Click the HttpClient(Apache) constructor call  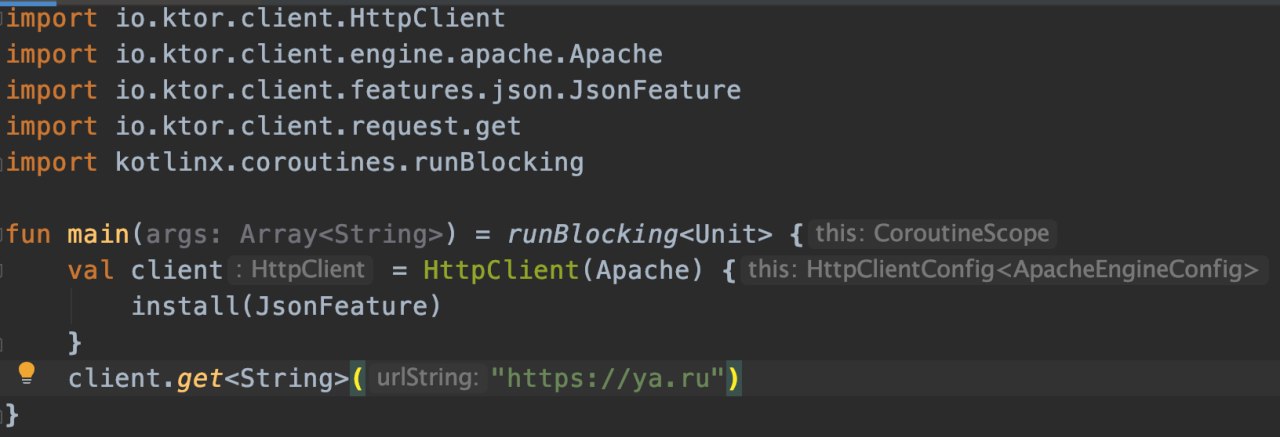point(562,271)
